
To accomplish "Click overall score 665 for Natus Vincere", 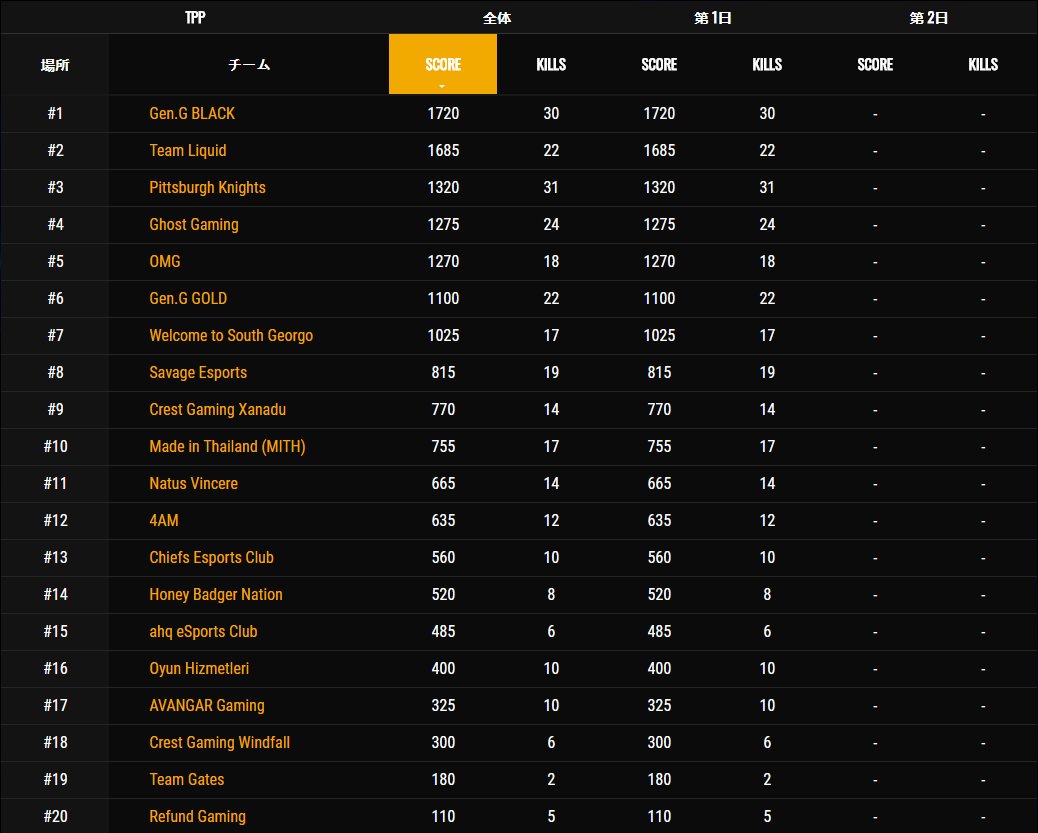I will point(443,483).
